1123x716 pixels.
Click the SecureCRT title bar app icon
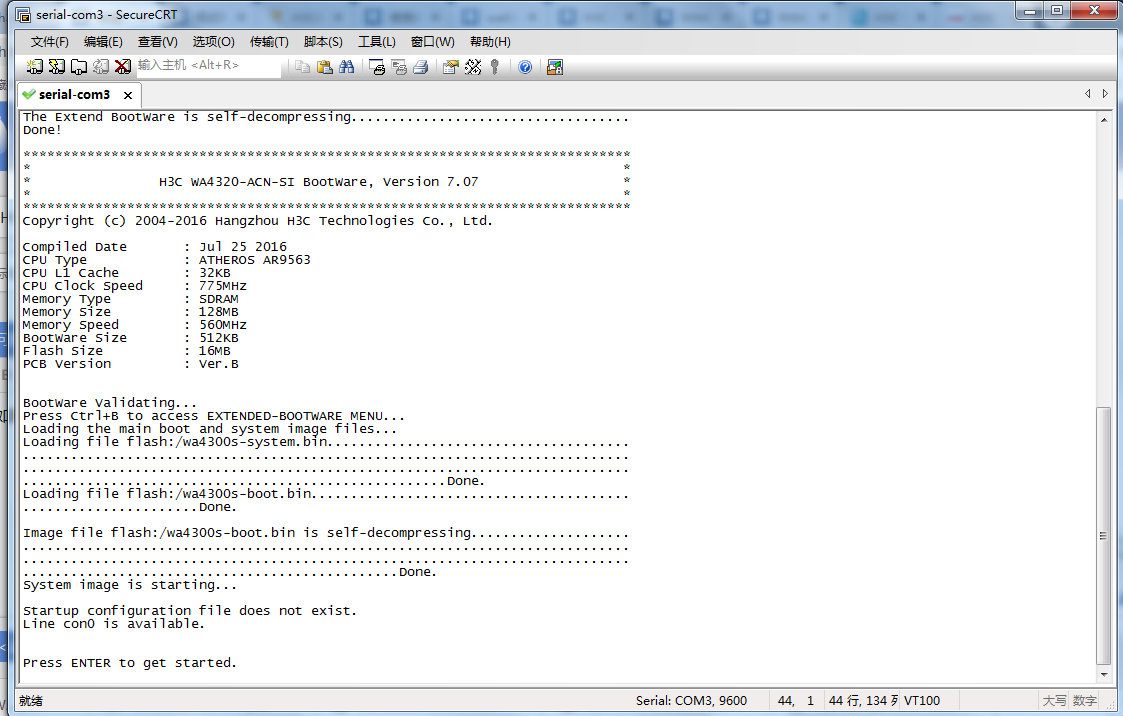(23, 14)
